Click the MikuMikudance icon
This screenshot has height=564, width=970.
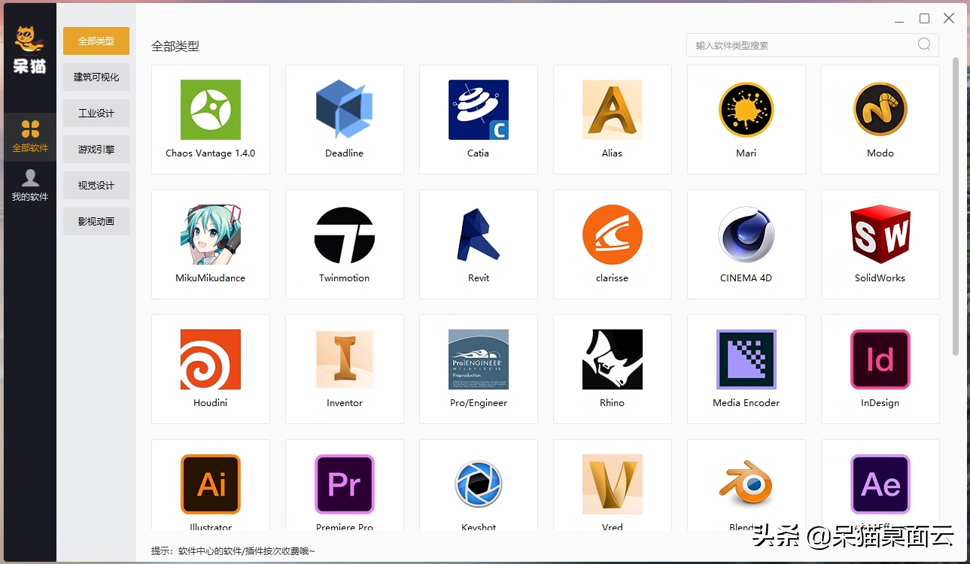210,235
